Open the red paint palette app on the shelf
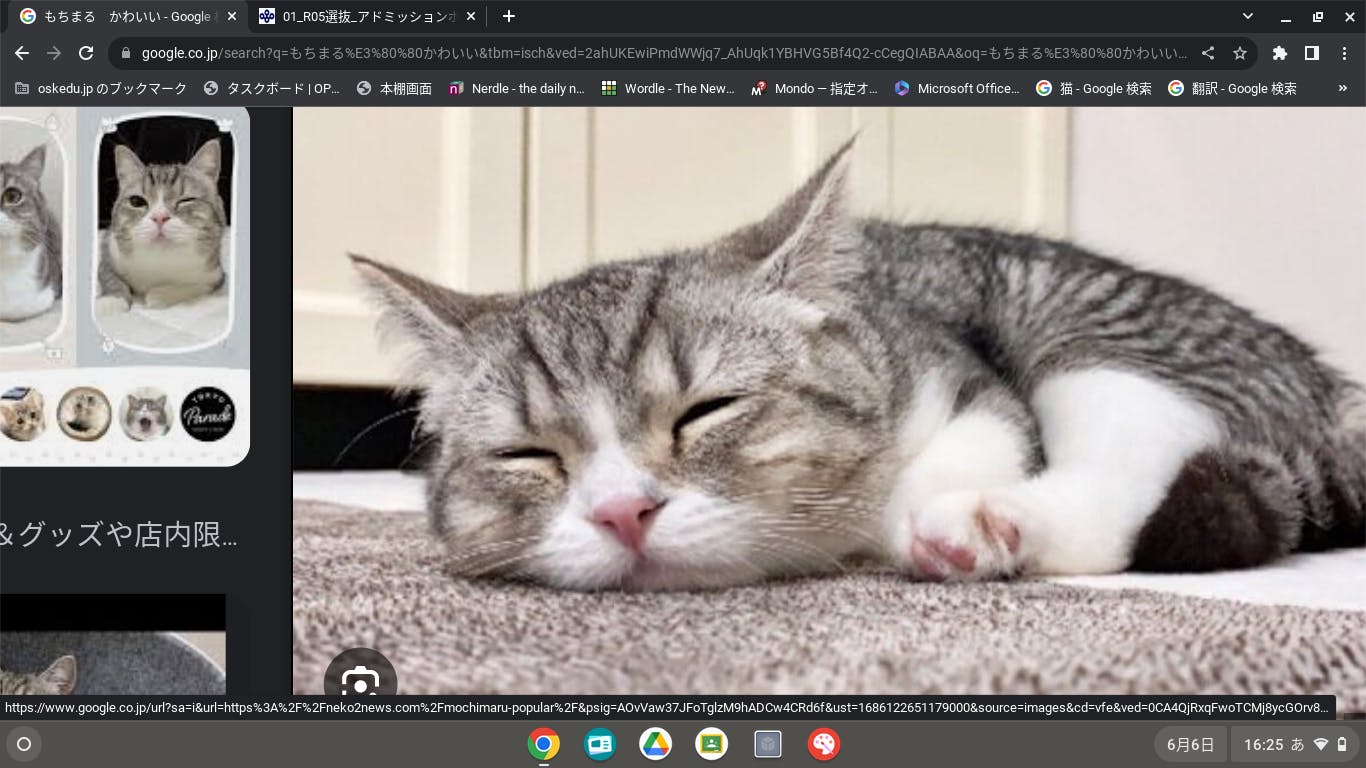The image size is (1366, 768). point(824,744)
